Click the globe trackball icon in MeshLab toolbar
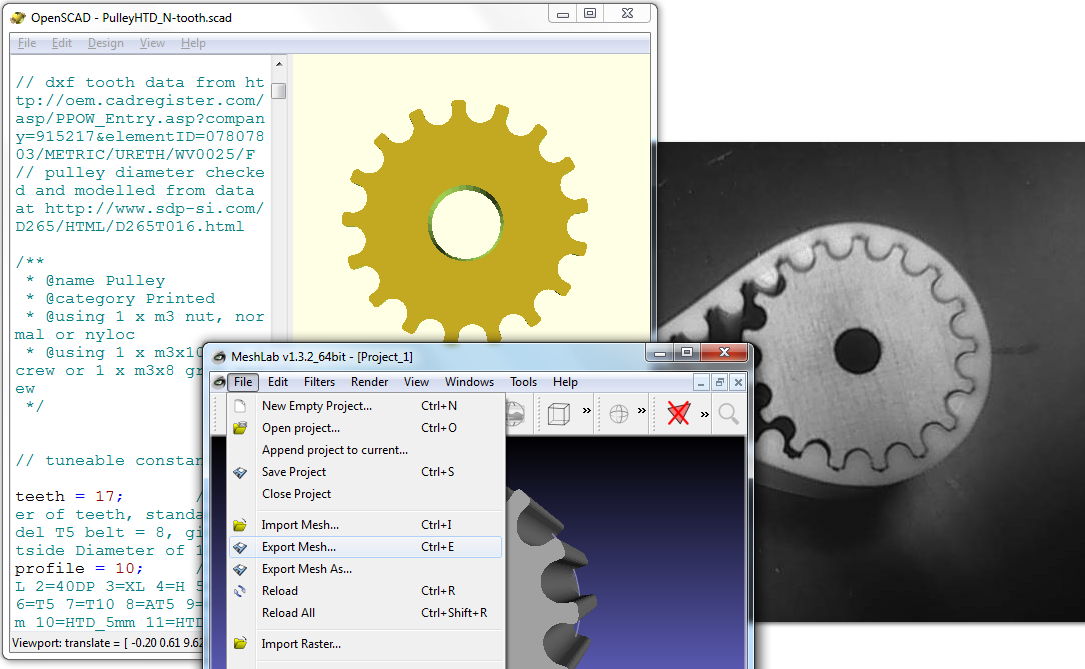Image resolution: width=1085 pixels, height=669 pixels. (x=619, y=414)
